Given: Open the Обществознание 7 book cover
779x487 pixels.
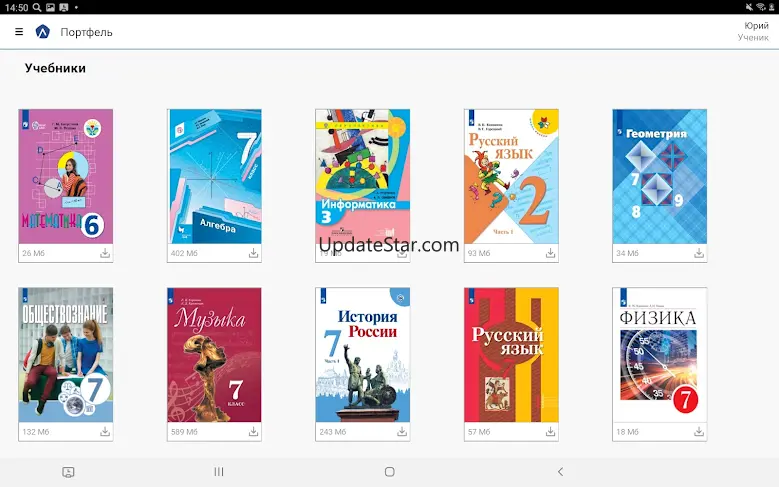Looking at the screenshot, I should click(66, 355).
